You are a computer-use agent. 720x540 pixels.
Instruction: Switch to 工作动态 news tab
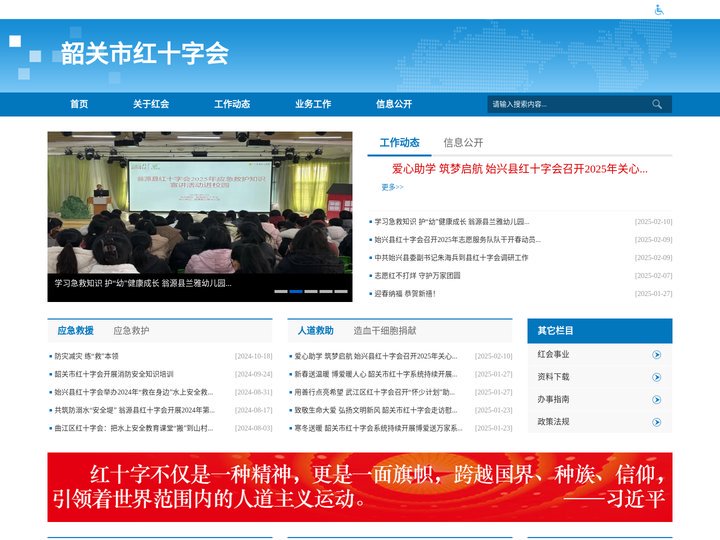click(399, 143)
